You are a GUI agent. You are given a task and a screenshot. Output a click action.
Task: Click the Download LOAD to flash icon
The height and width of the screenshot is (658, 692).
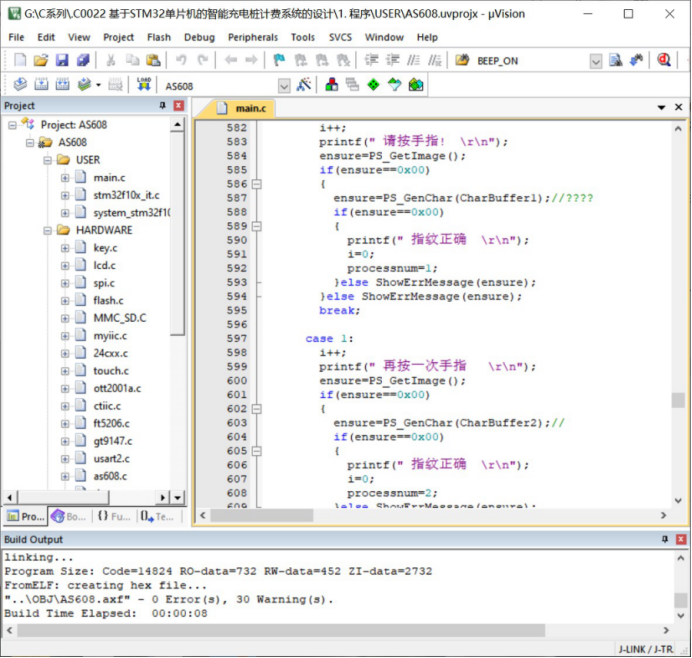pyautogui.click(x=144, y=84)
